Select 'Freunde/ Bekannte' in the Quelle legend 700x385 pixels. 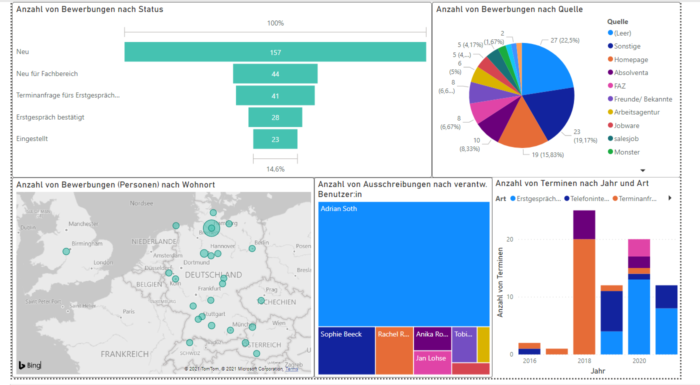coord(640,99)
